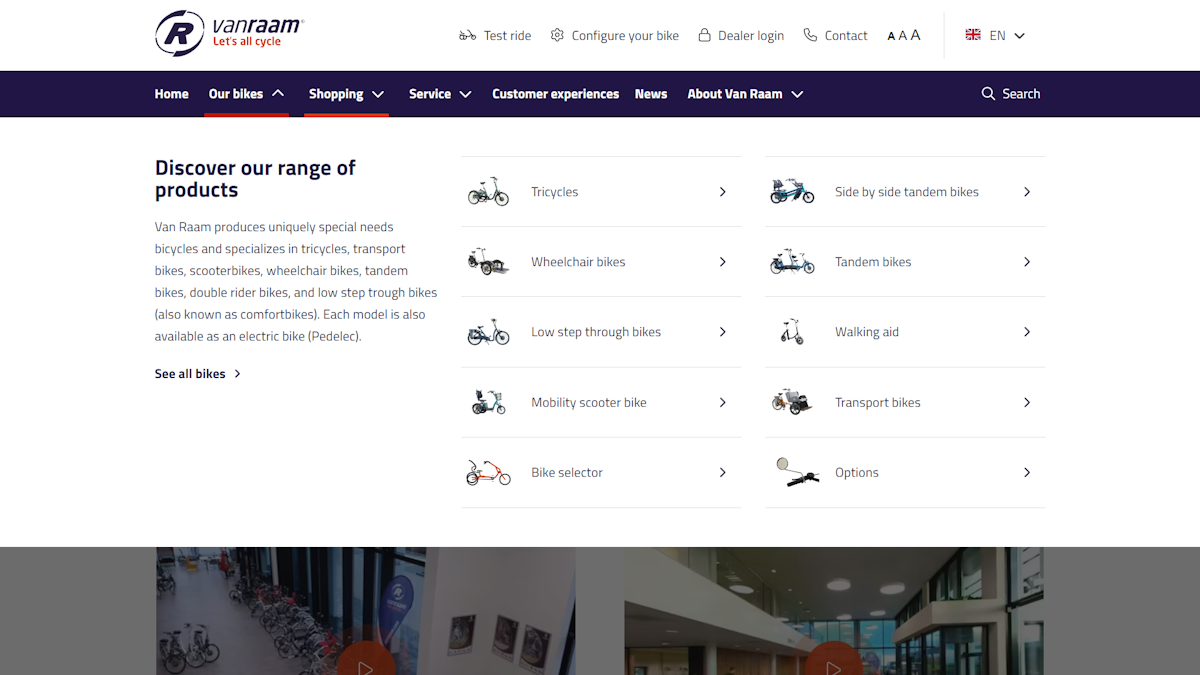Screen dimensions: 1200x675
Task: Click the Dealer login padlock icon
Action: 705,35
